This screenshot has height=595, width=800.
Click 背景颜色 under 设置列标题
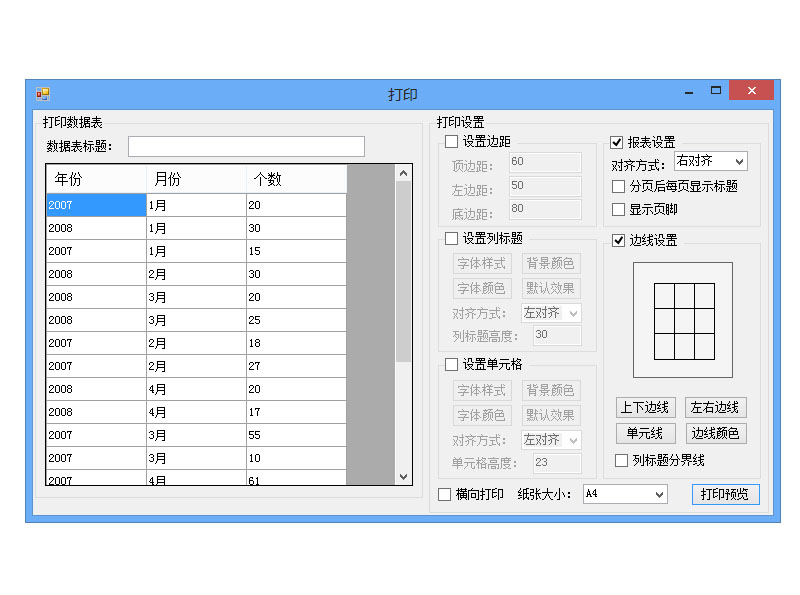551,263
